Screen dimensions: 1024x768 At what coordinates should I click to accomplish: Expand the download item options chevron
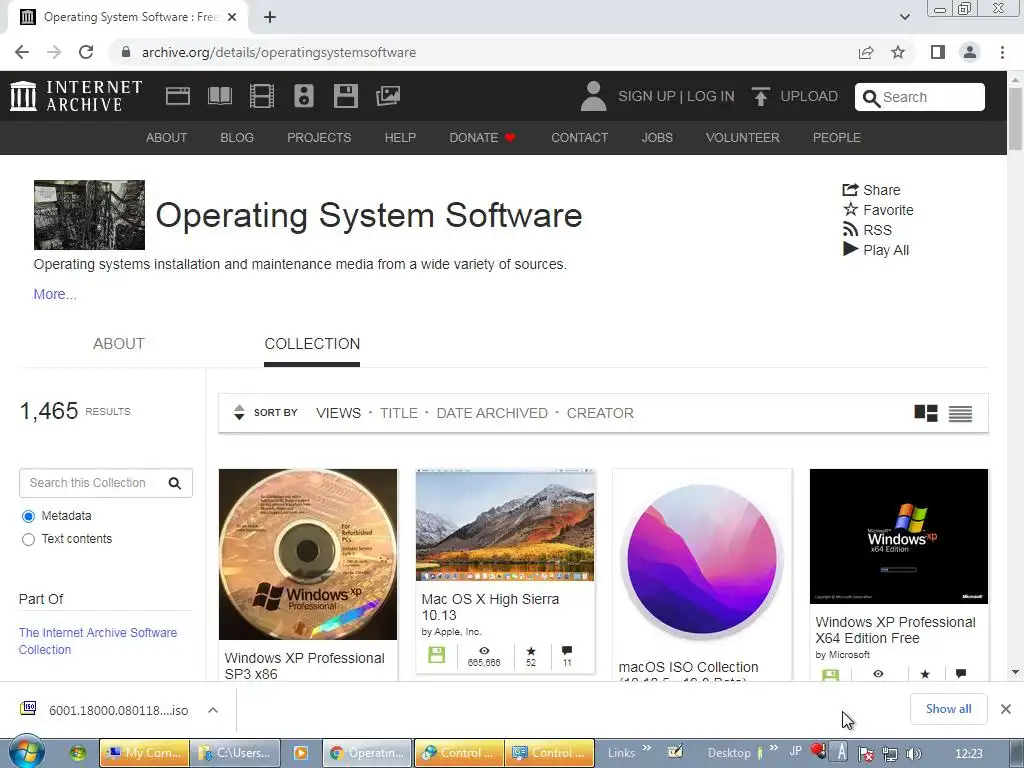(x=213, y=710)
